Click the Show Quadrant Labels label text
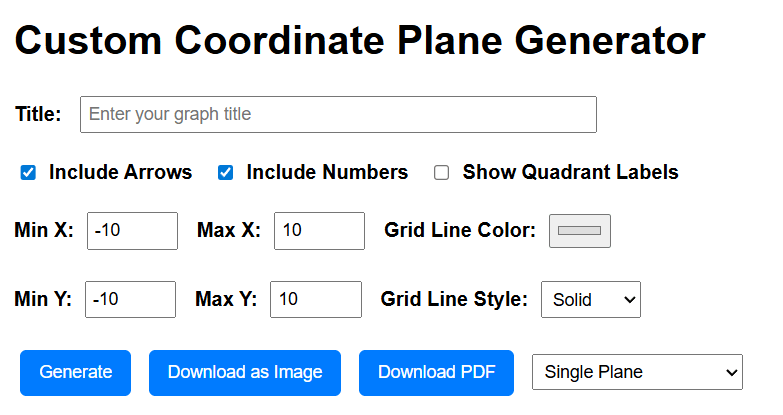This screenshot has height=415, width=783. tap(570, 172)
